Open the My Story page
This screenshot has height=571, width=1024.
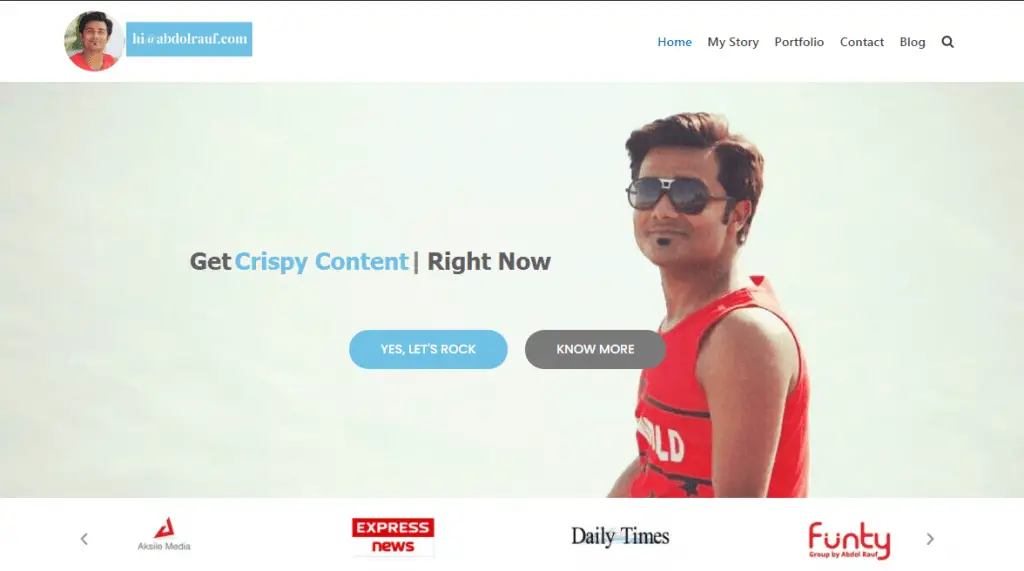click(733, 42)
